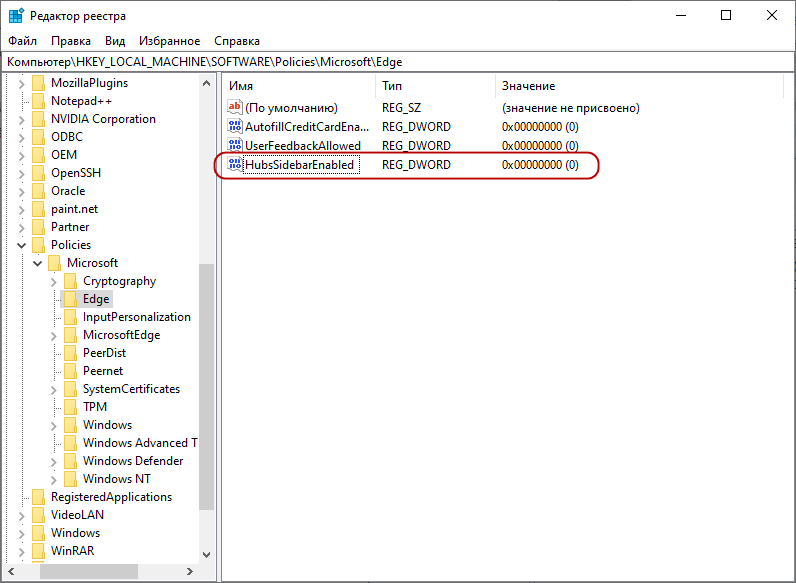
Task: Sort by the Значение column header
Action: (x=640, y=86)
